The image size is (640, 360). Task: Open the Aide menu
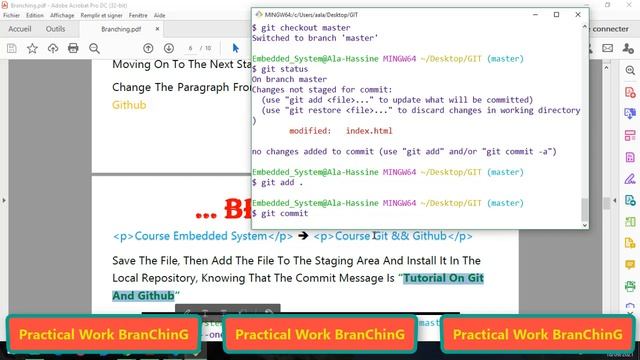[160, 16]
